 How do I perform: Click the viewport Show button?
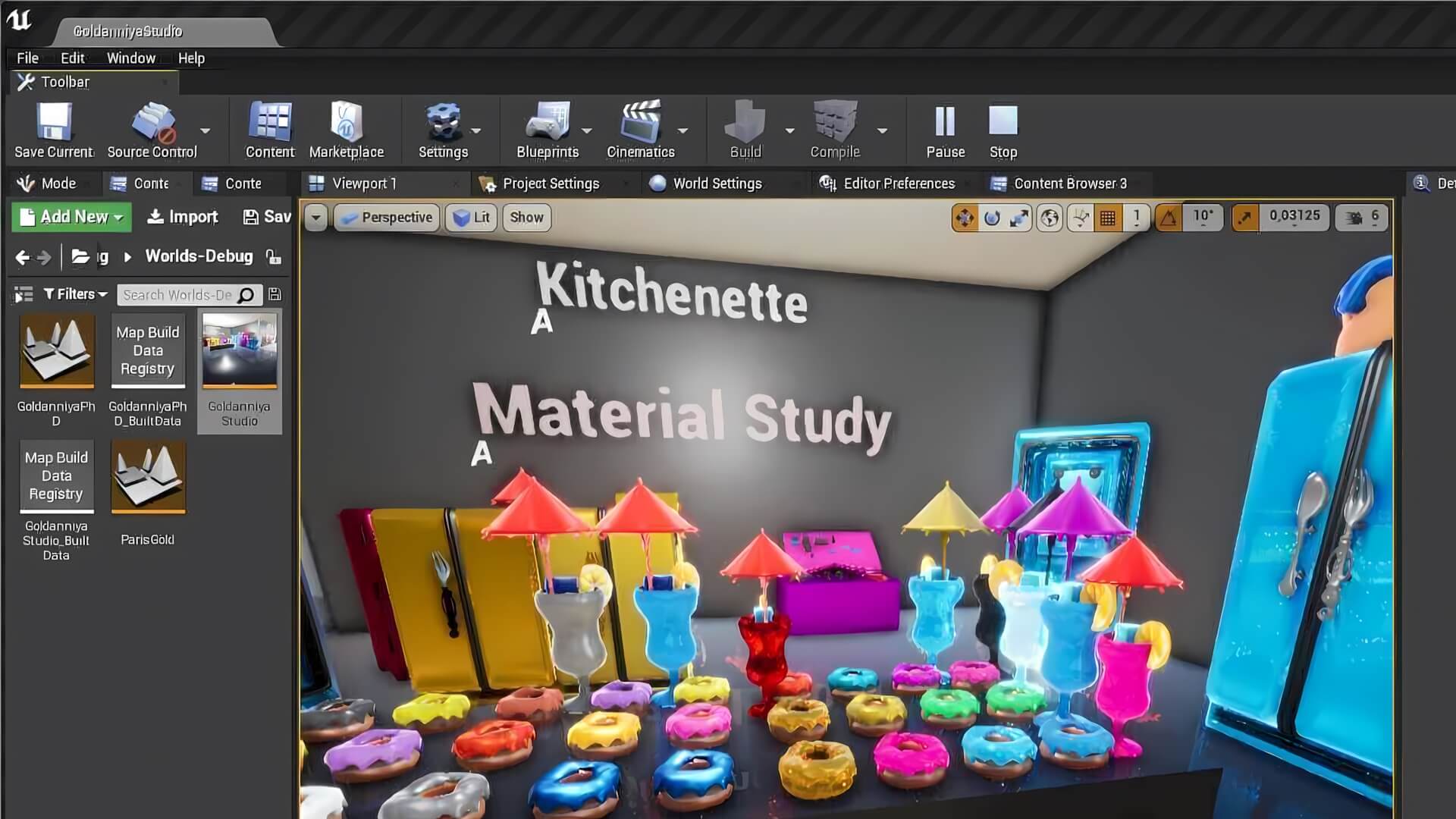point(526,218)
